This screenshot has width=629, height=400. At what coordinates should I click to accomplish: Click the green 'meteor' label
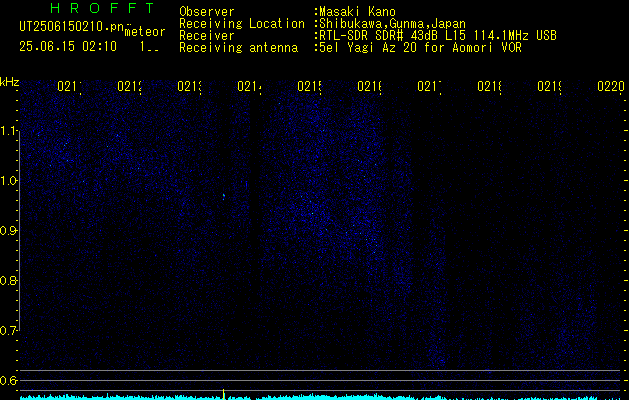pyautogui.click(x=145, y=32)
